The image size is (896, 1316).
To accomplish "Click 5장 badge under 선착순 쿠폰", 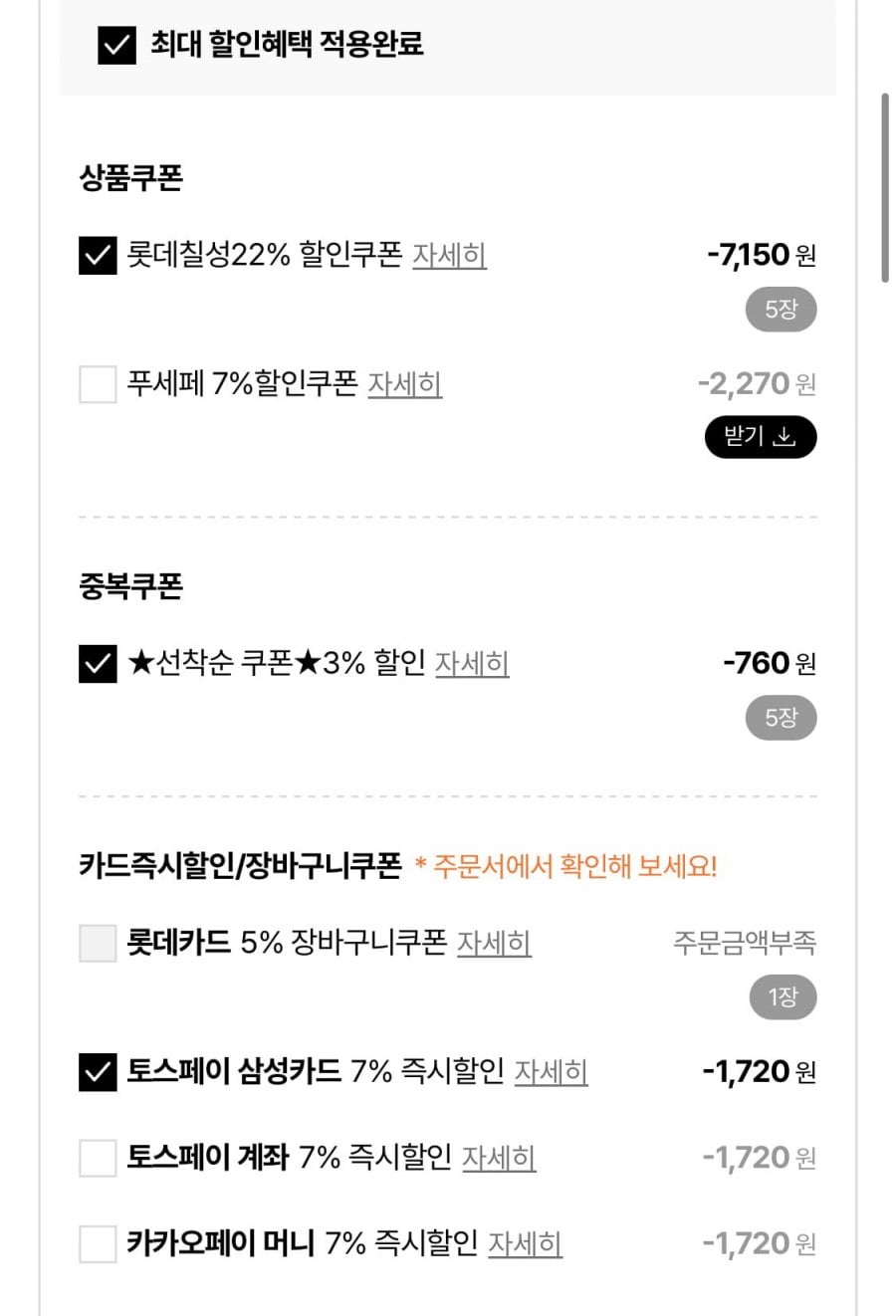I will (781, 718).
